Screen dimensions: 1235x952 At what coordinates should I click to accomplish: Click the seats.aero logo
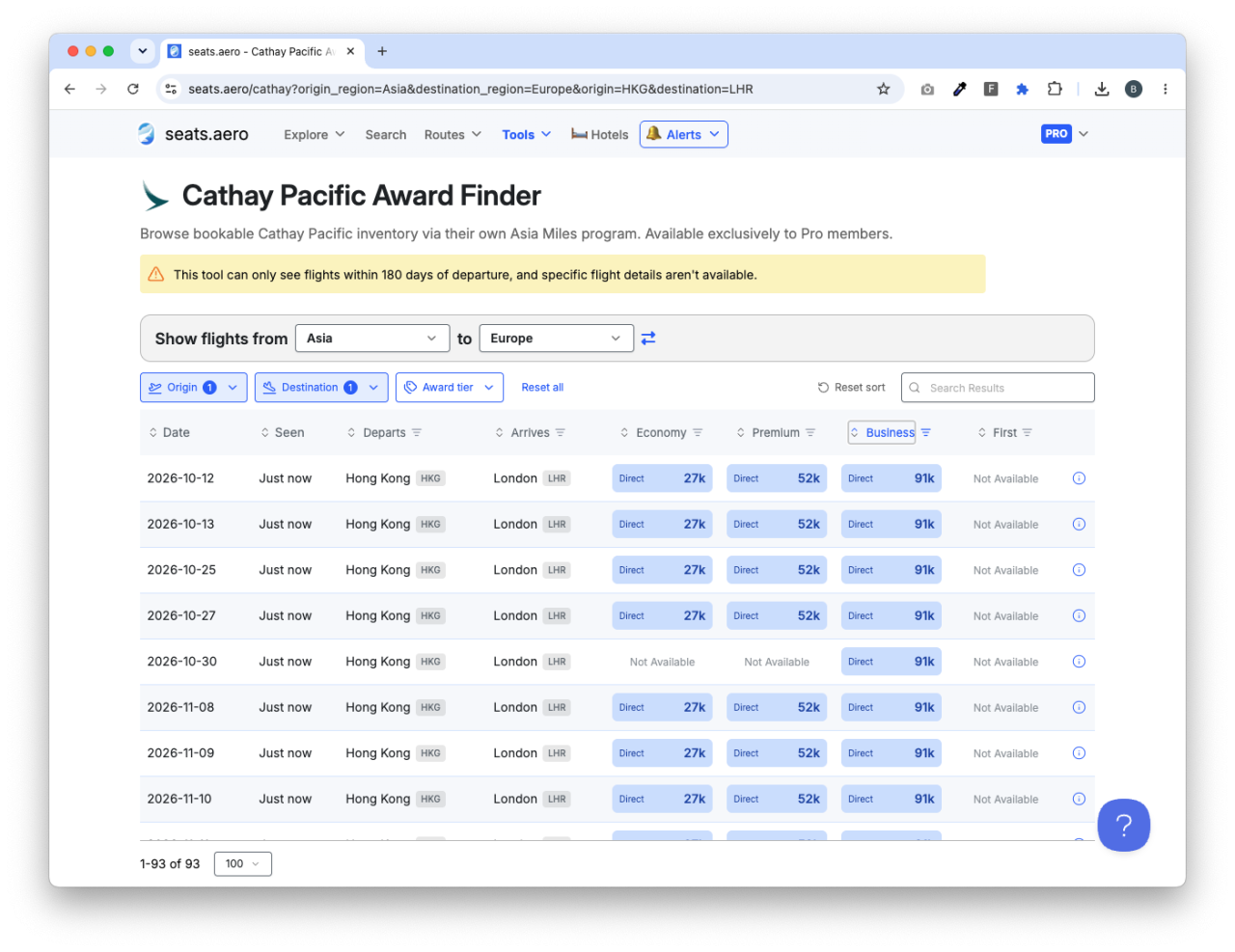point(193,134)
